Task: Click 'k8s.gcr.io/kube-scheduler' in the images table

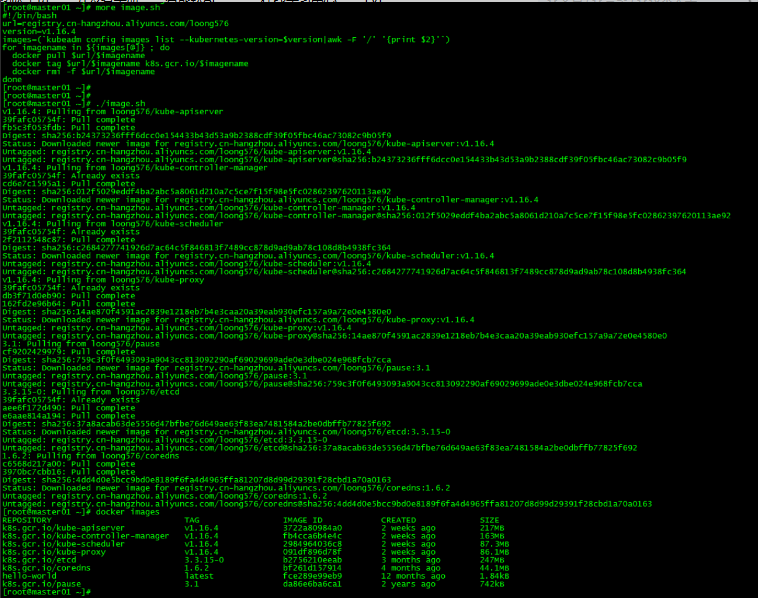Action: 63,544
